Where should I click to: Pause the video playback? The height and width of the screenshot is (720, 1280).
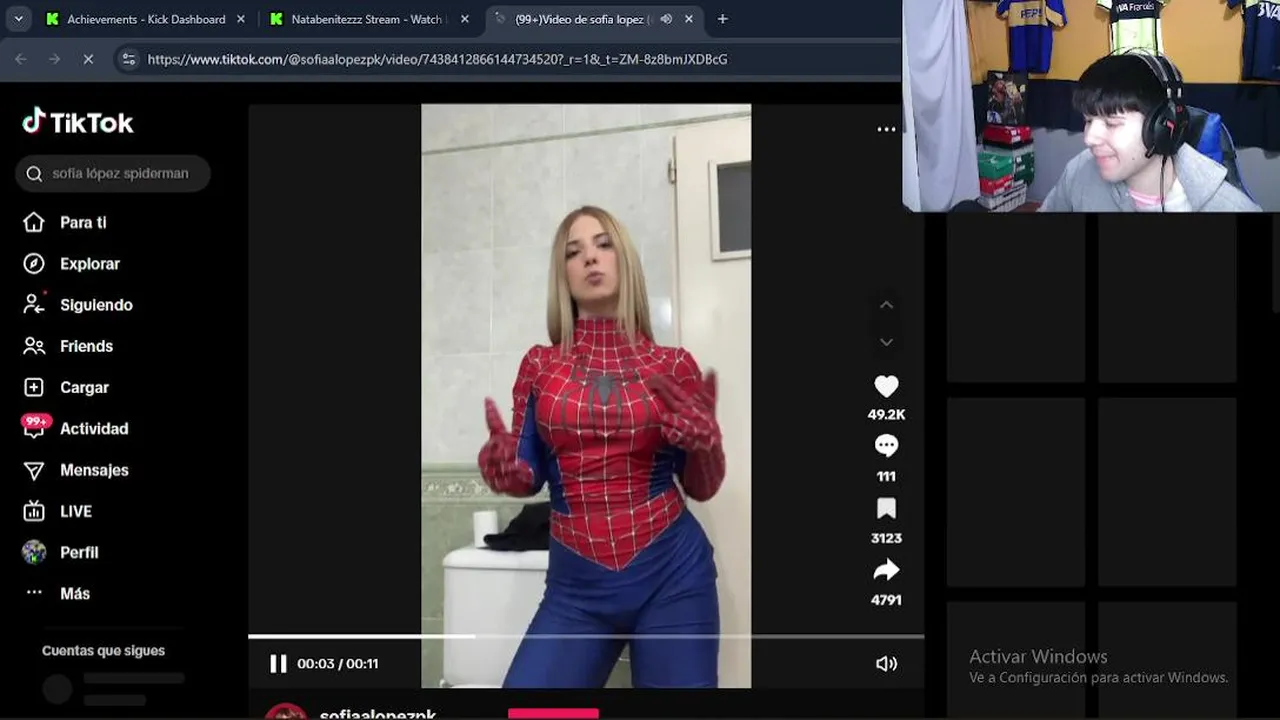pyautogui.click(x=278, y=663)
